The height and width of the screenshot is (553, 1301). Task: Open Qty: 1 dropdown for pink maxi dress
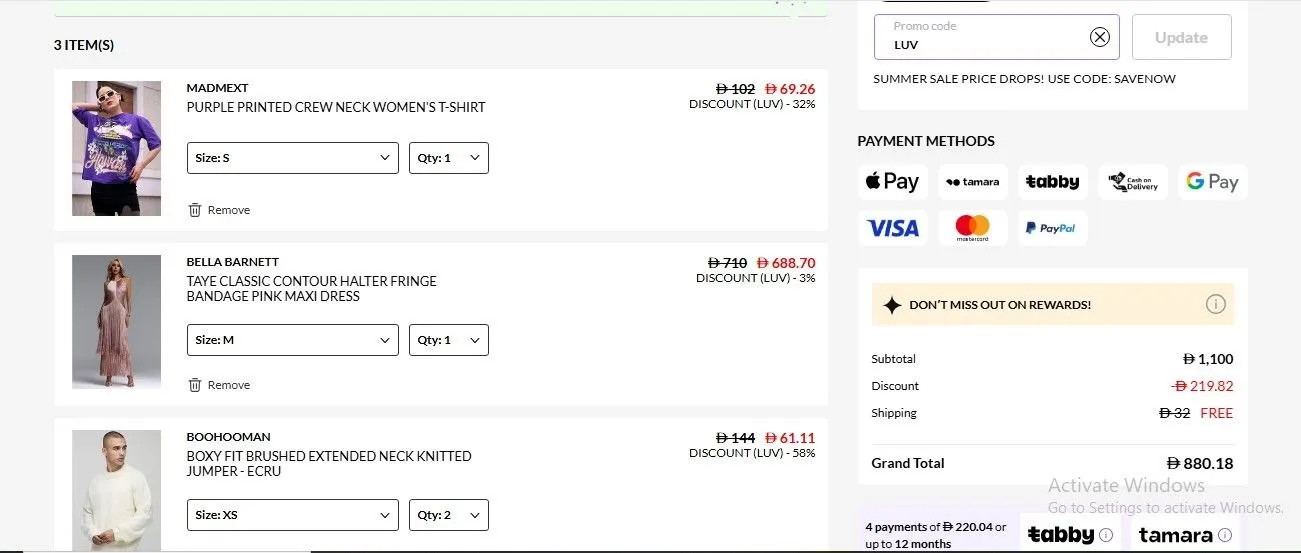(448, 340)
